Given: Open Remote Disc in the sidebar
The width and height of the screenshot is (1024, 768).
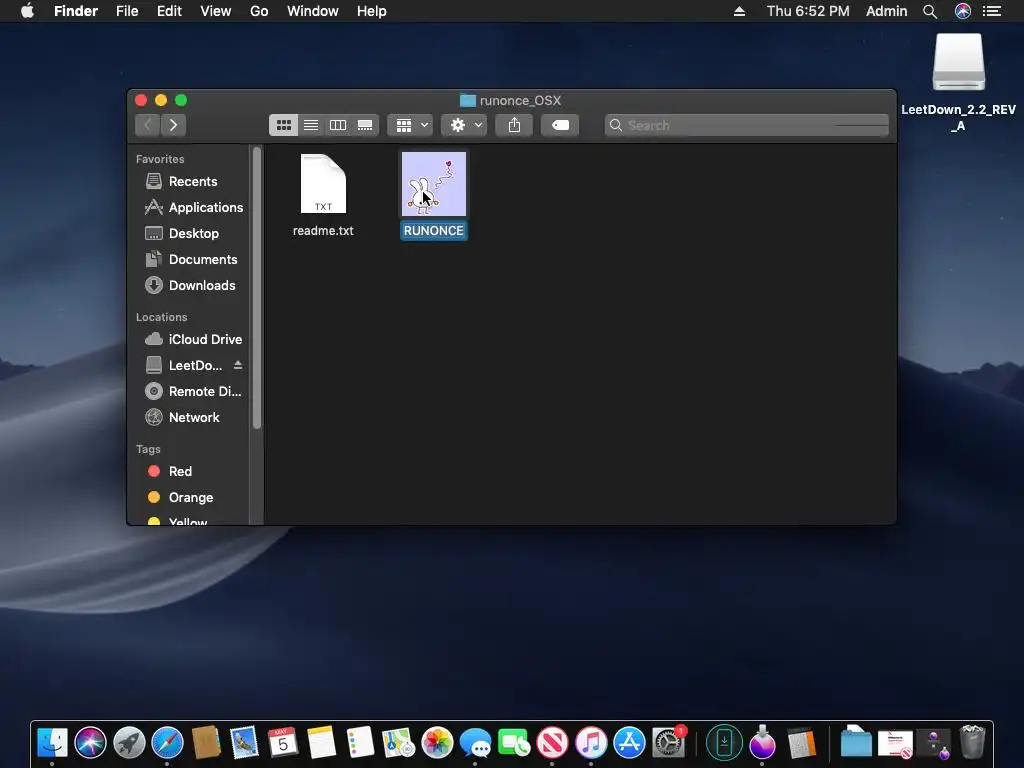Looking at the screenshot, I should pyautogui.click(x=191, y=391).
